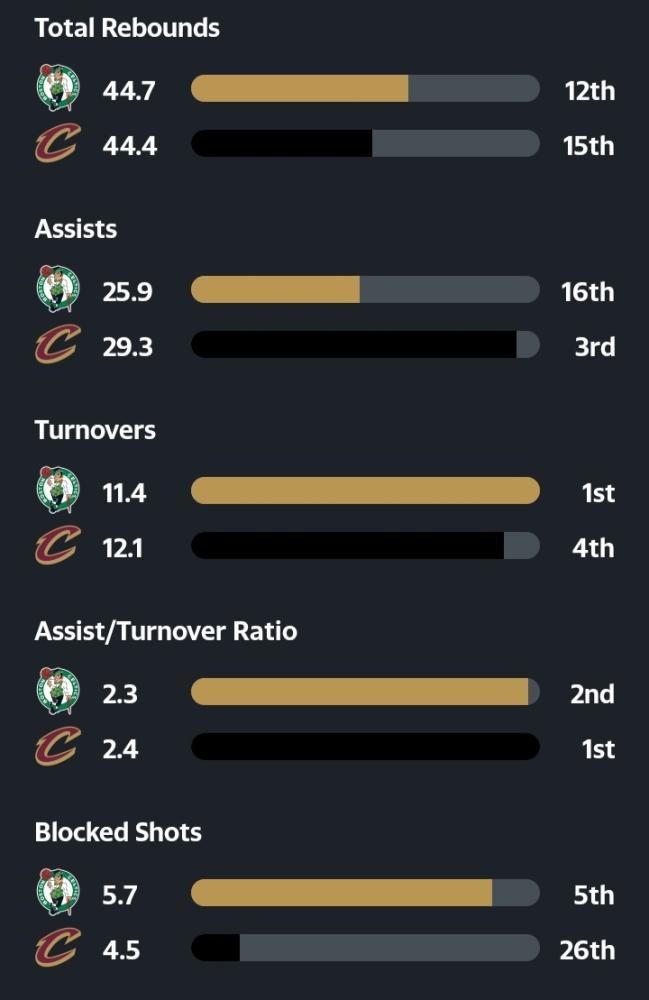Click Cavaliers logo in Assist/Turnover Ratio row
This screenshot has width=649, height=1000.
point(58,746)
